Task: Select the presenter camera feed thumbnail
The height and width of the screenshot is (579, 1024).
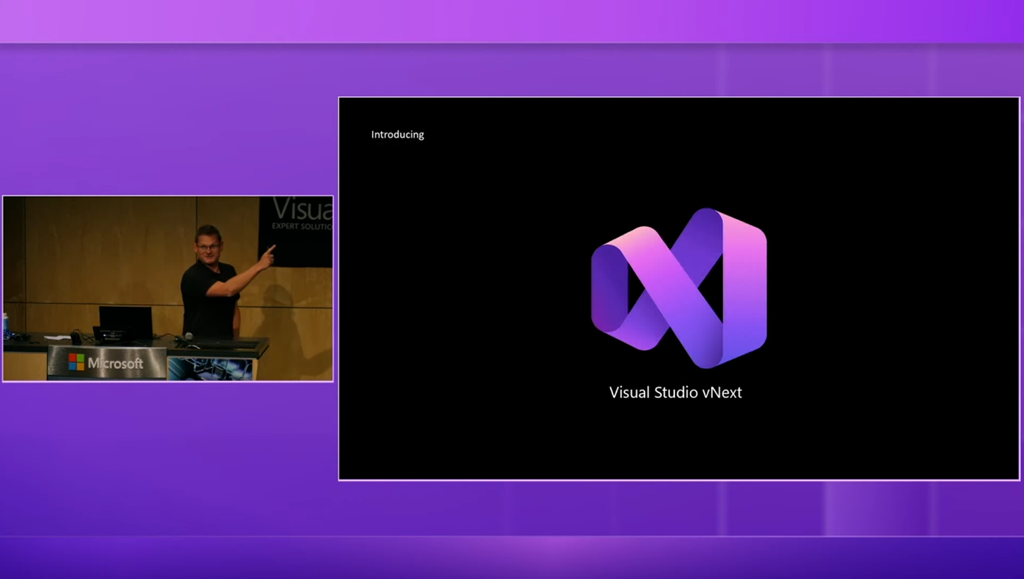Action: pyautogui.click(x=168, y=289)
